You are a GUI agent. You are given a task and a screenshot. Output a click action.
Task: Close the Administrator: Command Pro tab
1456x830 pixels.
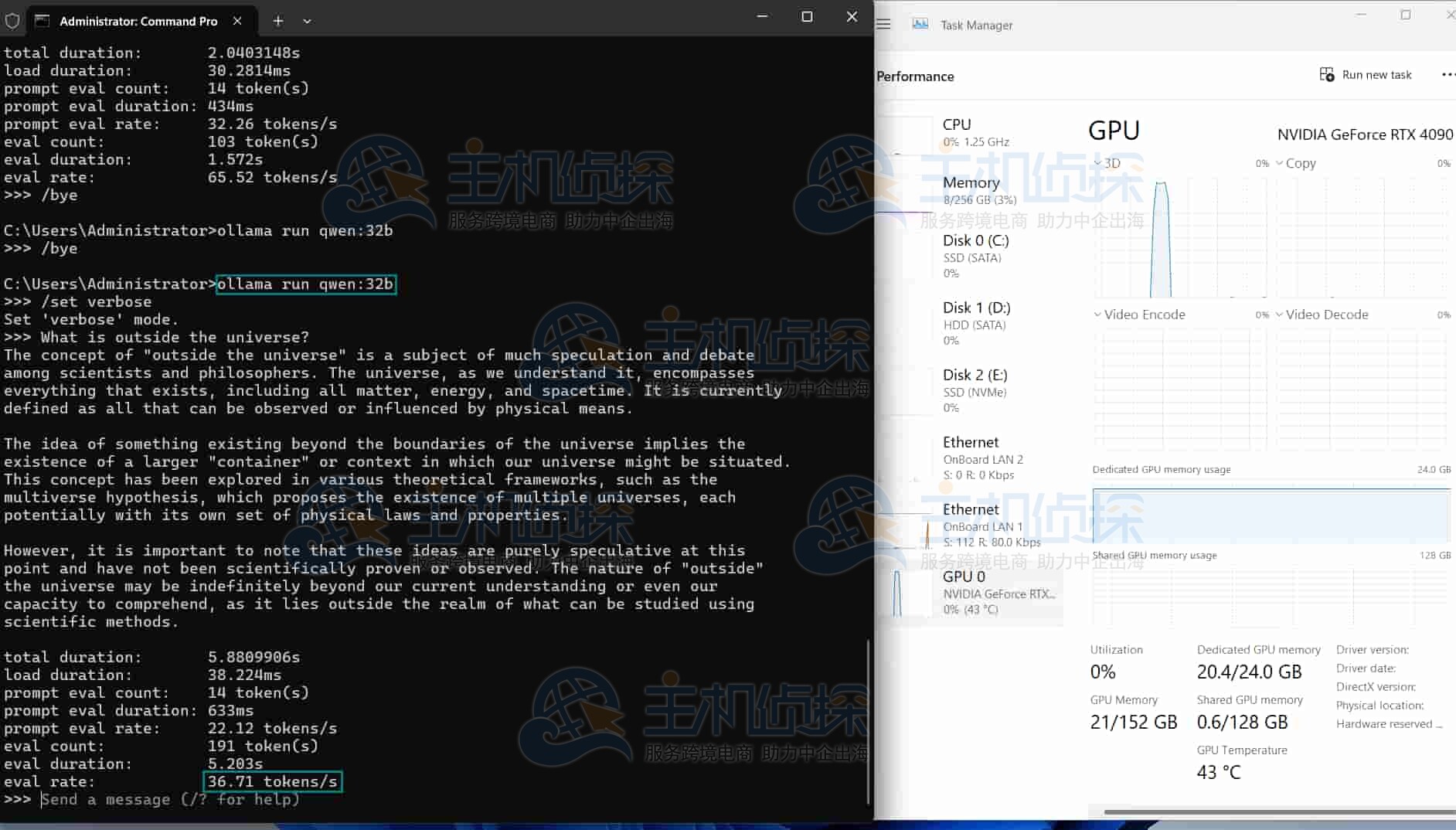coord(237,21)
